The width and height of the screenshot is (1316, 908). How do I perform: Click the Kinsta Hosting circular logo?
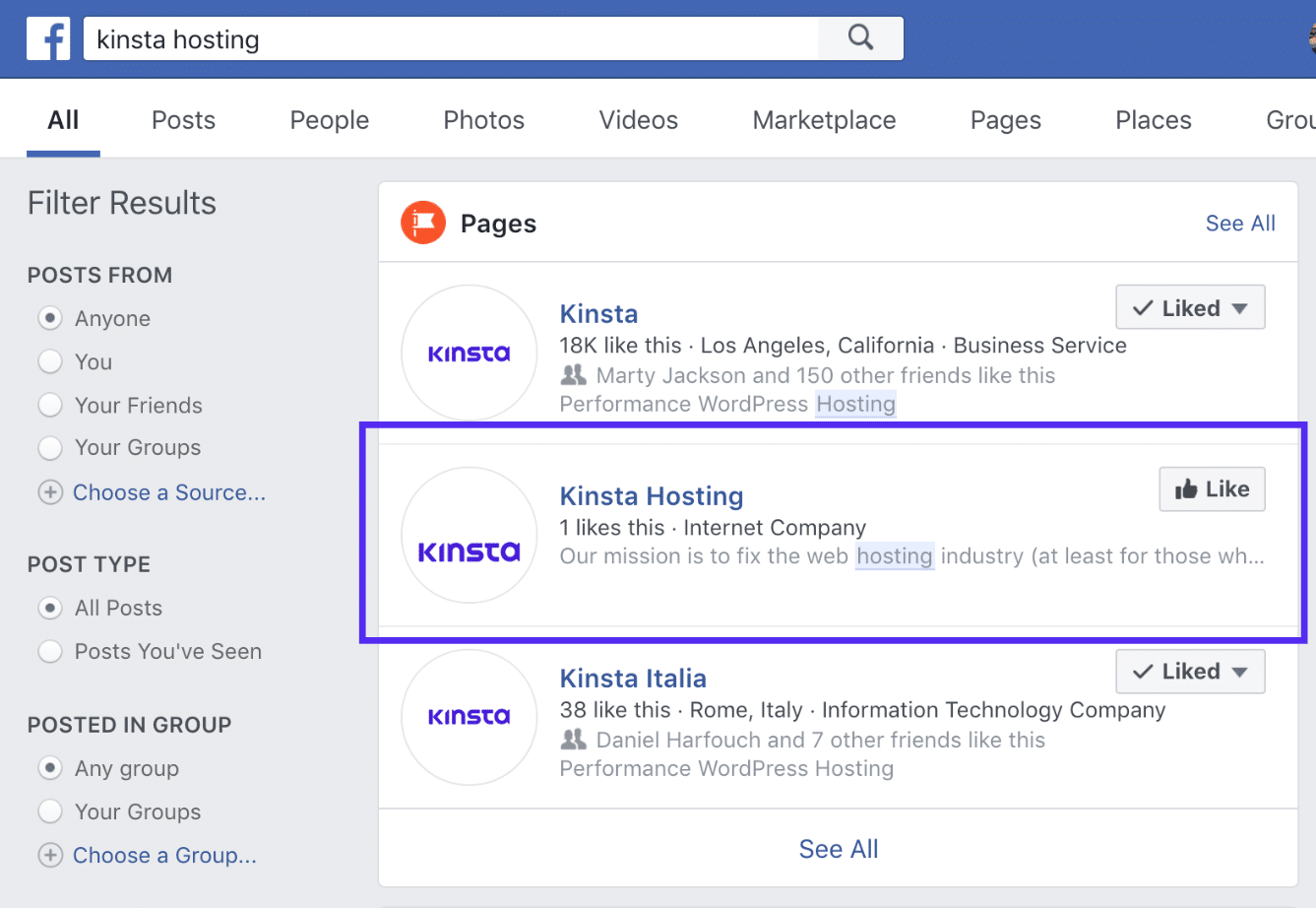pos(469,535)
